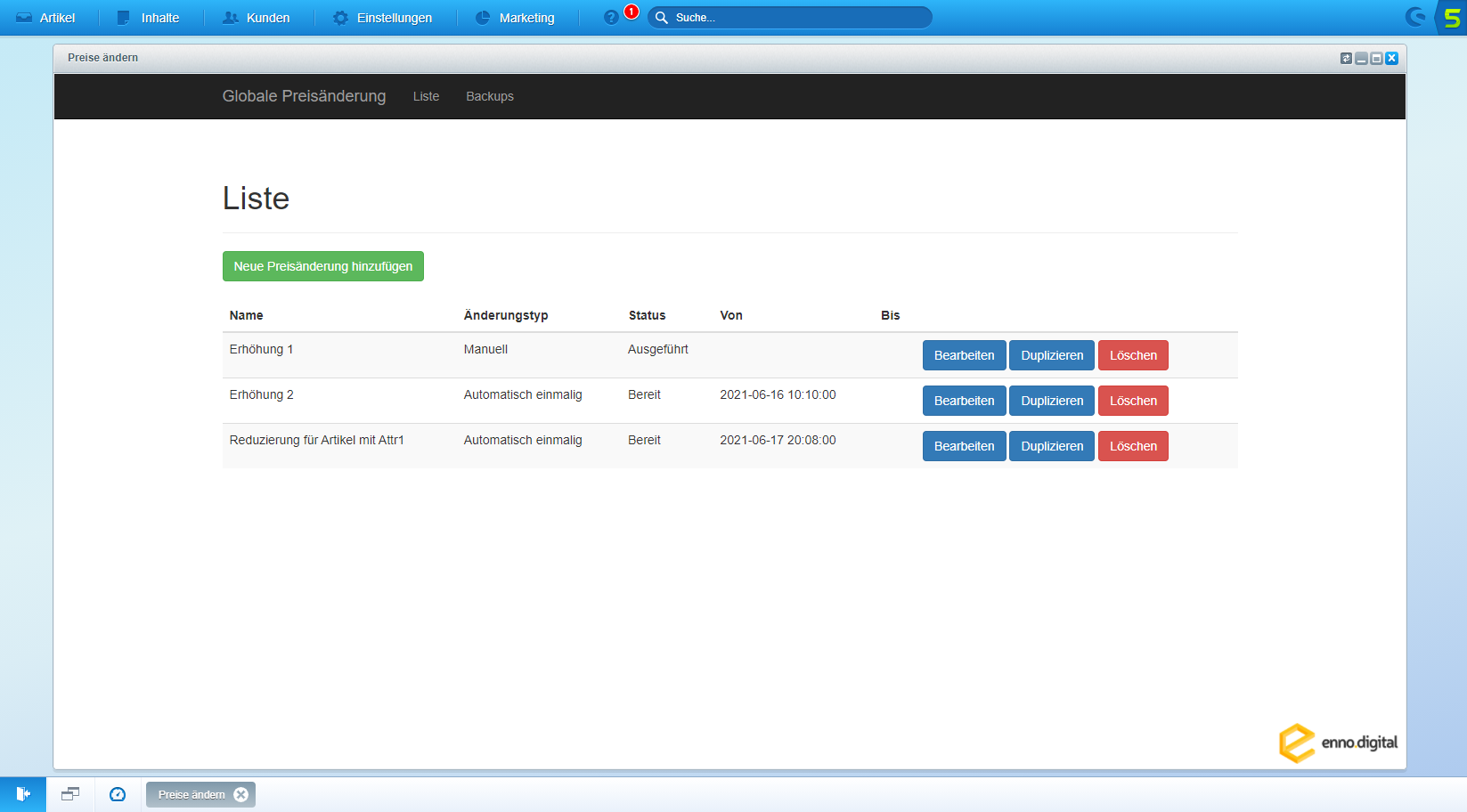
Task: Click the window overview icon in taskbar
Action: [x=70, y=794]
